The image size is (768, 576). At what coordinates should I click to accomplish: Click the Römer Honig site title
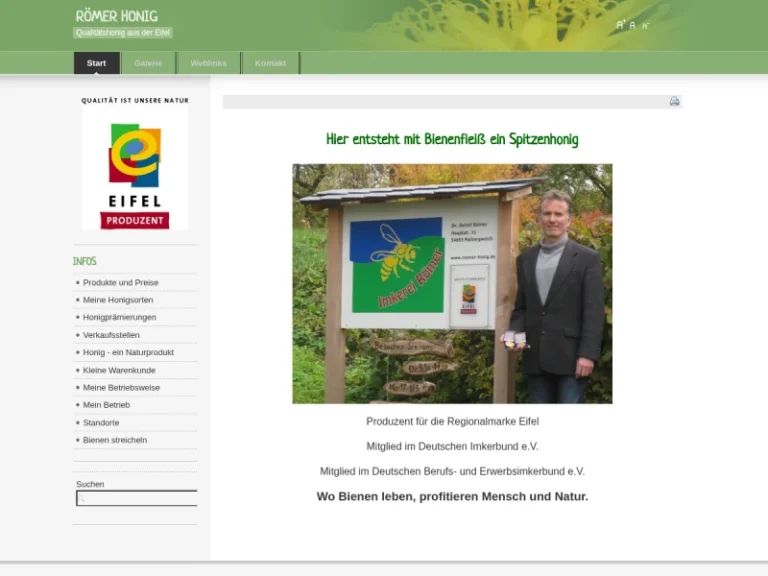(116, 16)
